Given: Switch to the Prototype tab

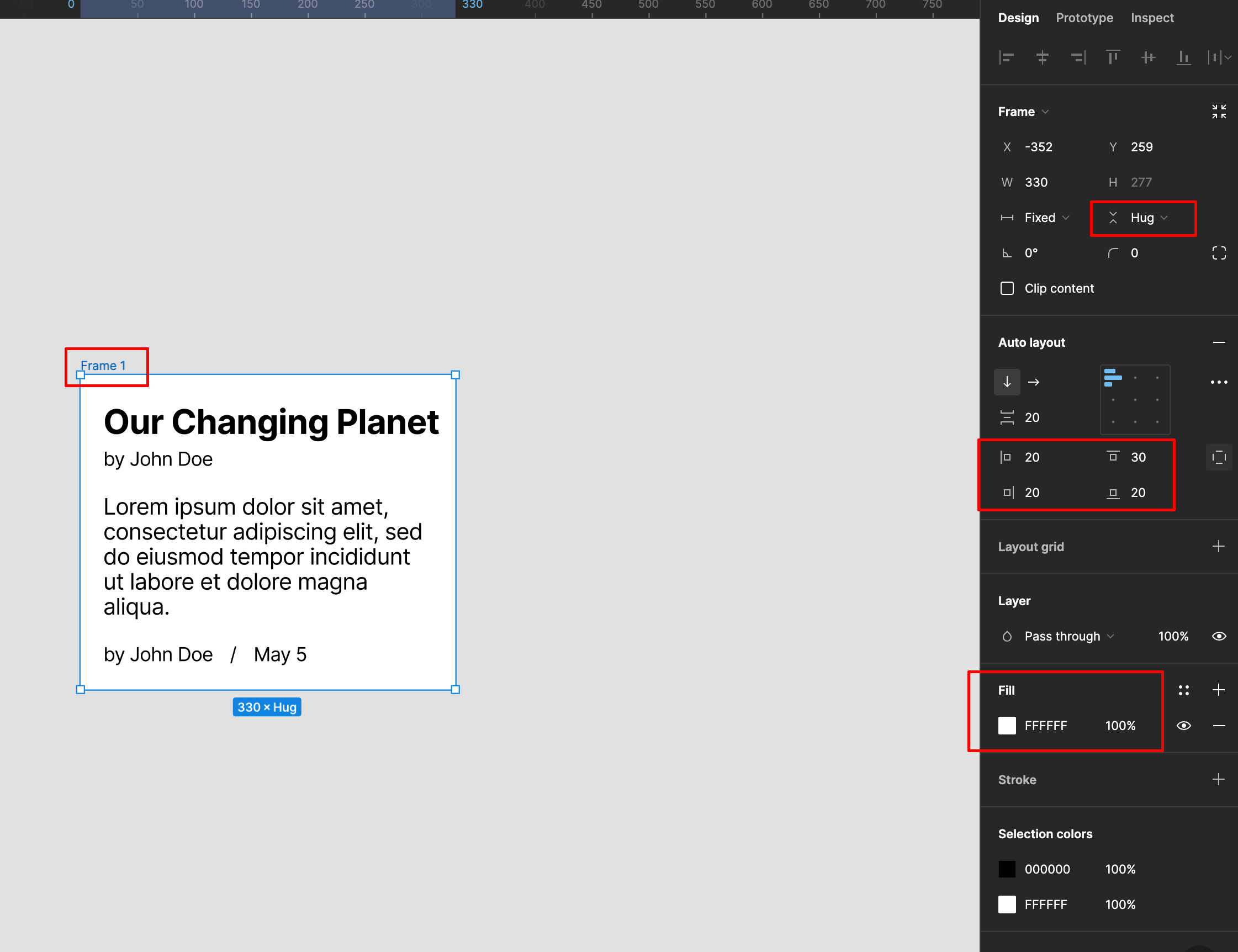Looking at the screenshot, I should [x=1084, y=18].
